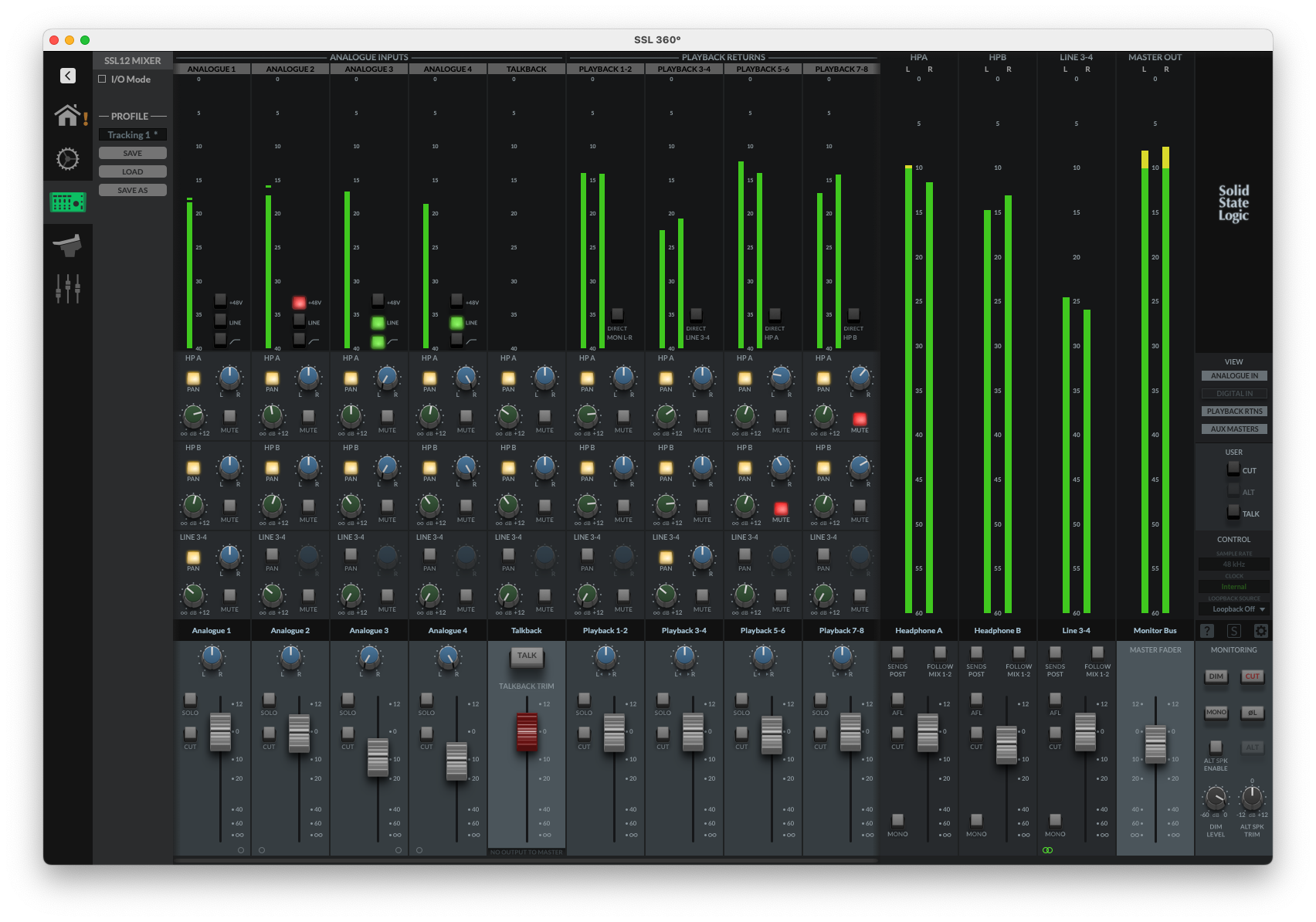Enable FOLLOW MIX 1-2 on Headphone B
This screenshot has height=922, width=1316.
click(1019, 653)
